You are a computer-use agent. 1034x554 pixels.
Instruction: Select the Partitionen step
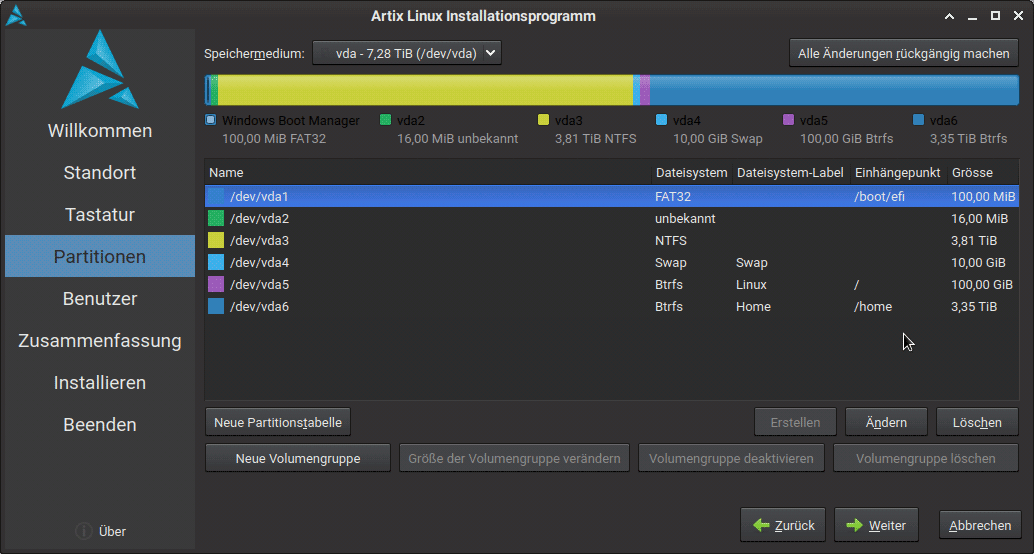100,257
